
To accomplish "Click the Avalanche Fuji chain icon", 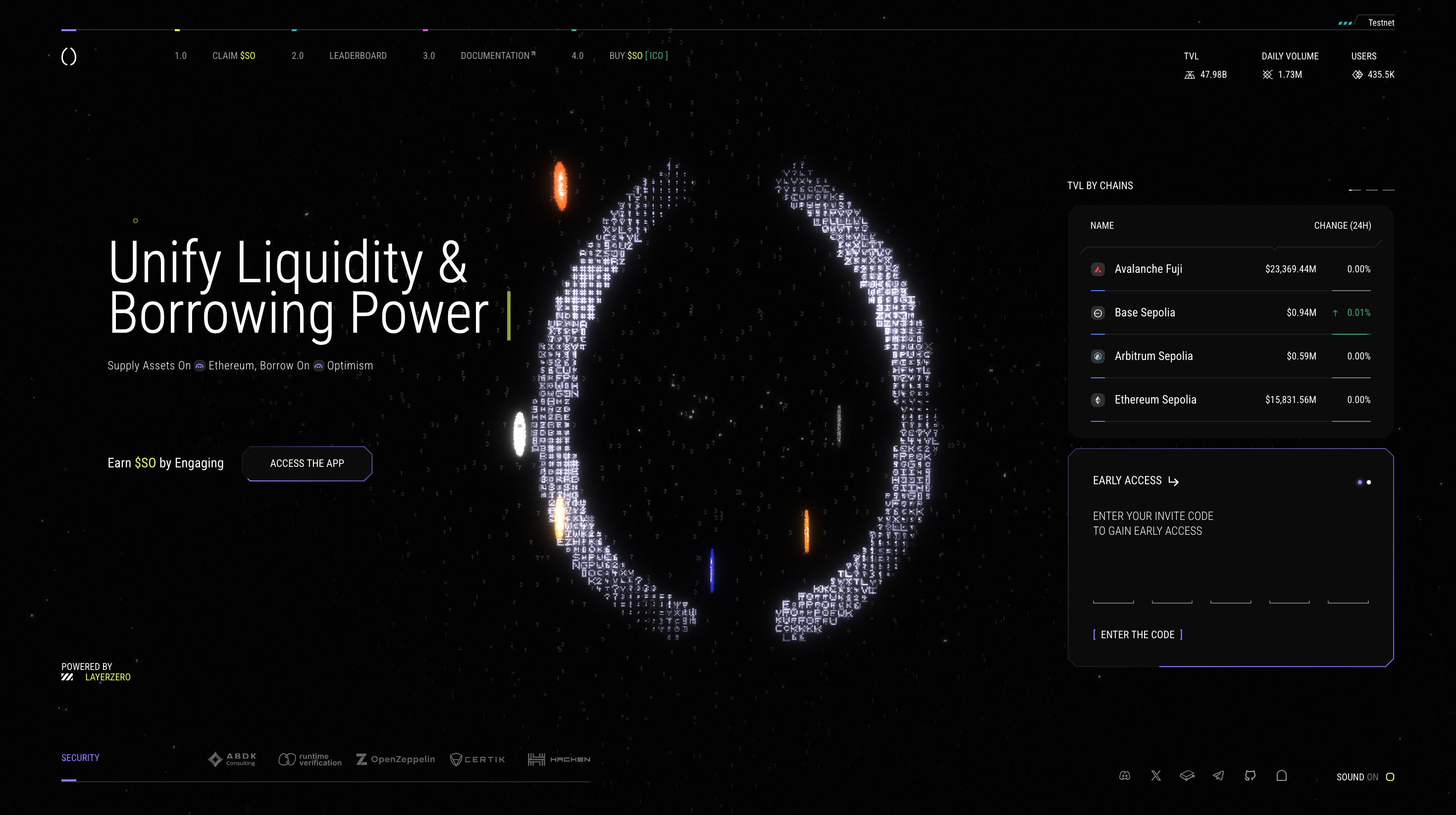I will (x=1097, y=269).
